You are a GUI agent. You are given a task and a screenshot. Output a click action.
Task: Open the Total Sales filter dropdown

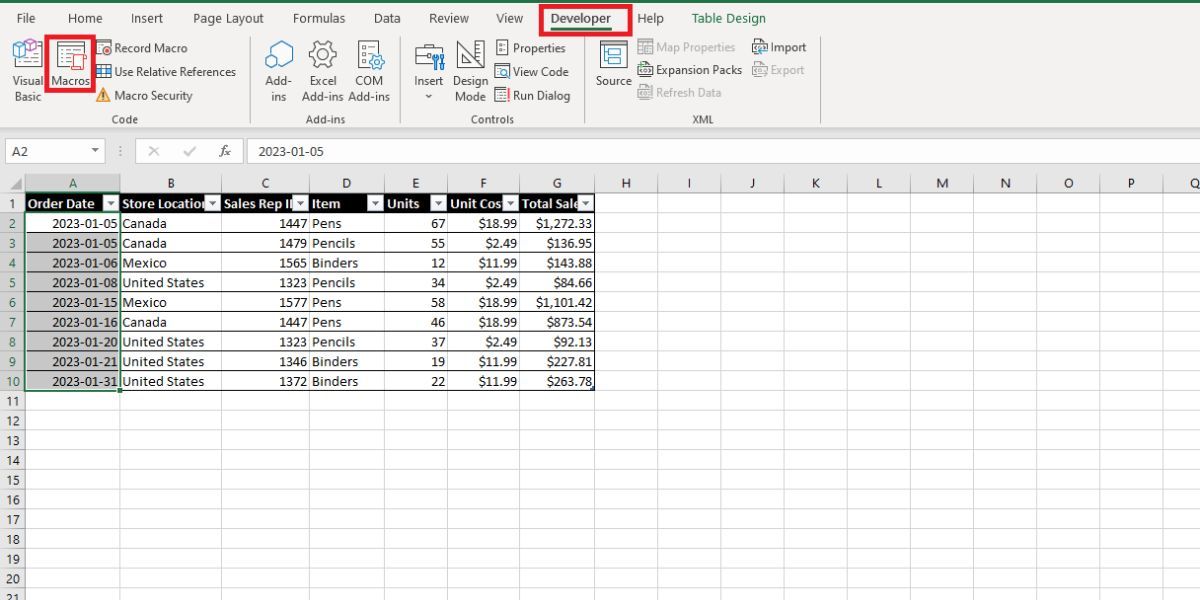[x=586, y=203]
